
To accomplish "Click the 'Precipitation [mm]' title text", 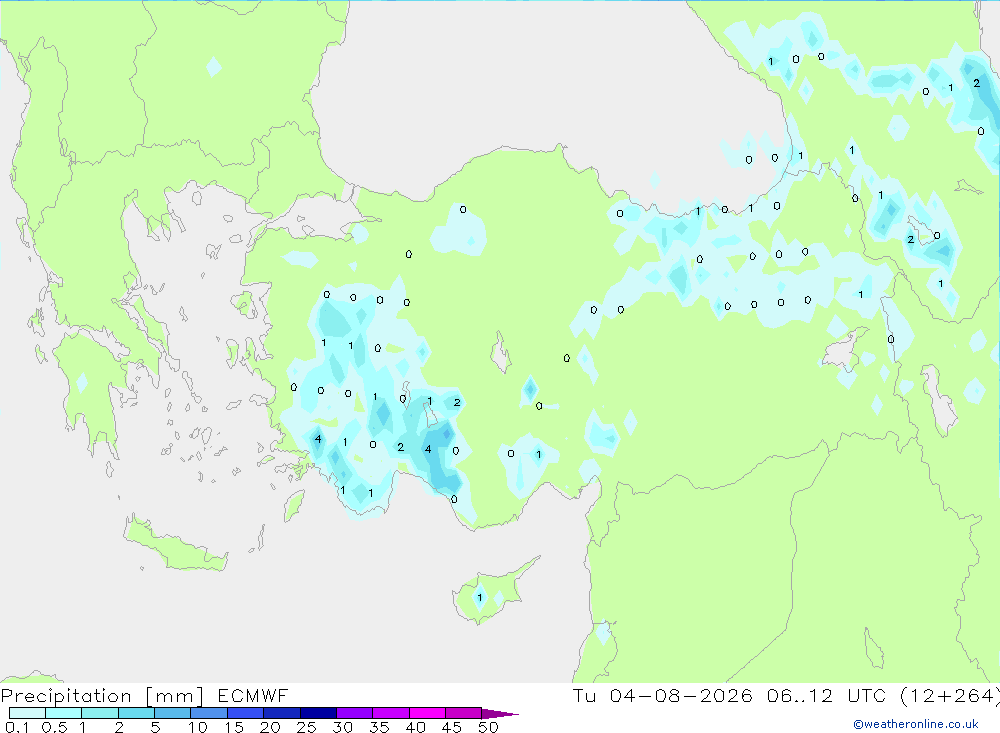I will 102,696.
